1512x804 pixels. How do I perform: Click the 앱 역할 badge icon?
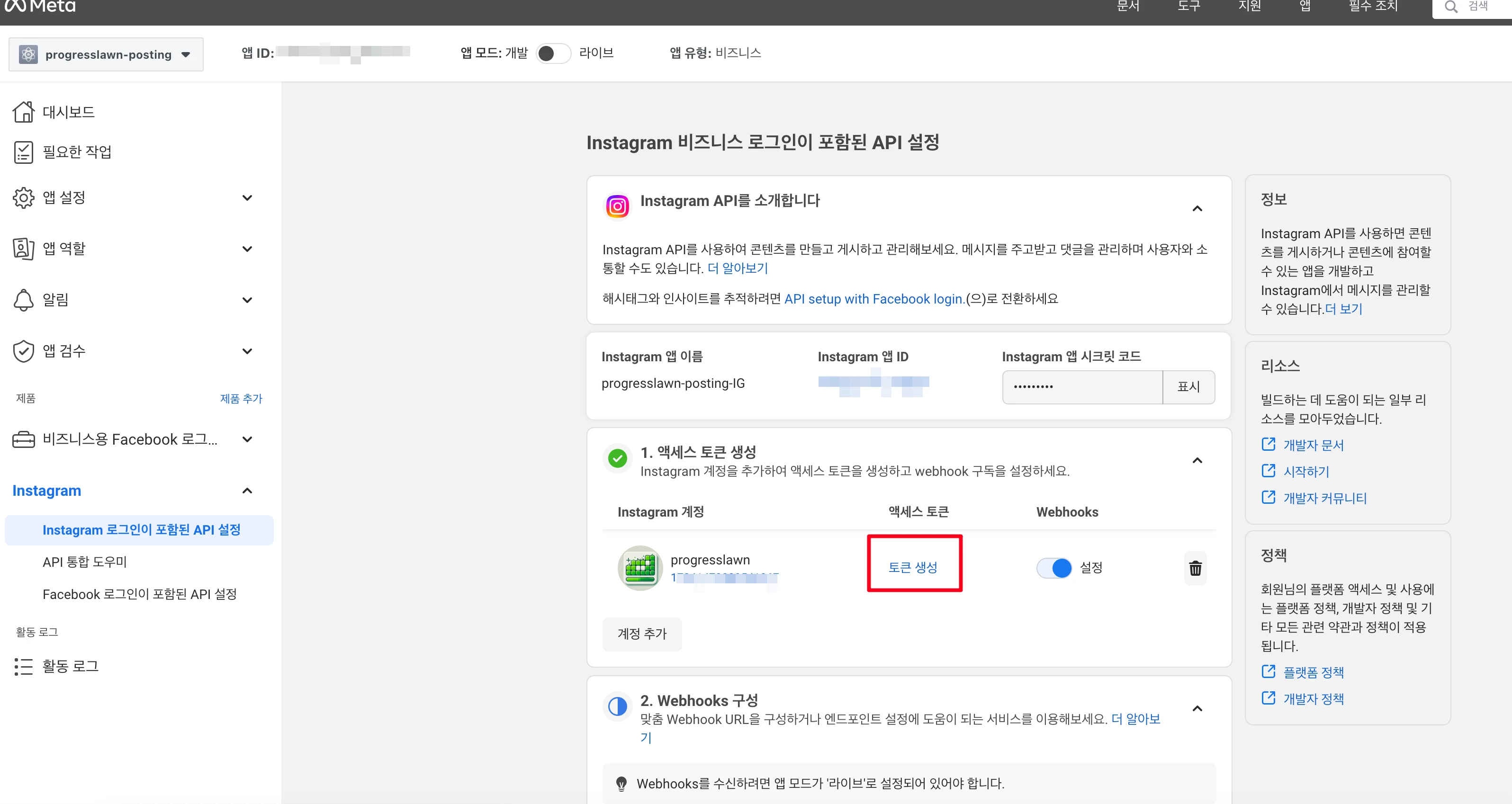click(x=24, y=249)
